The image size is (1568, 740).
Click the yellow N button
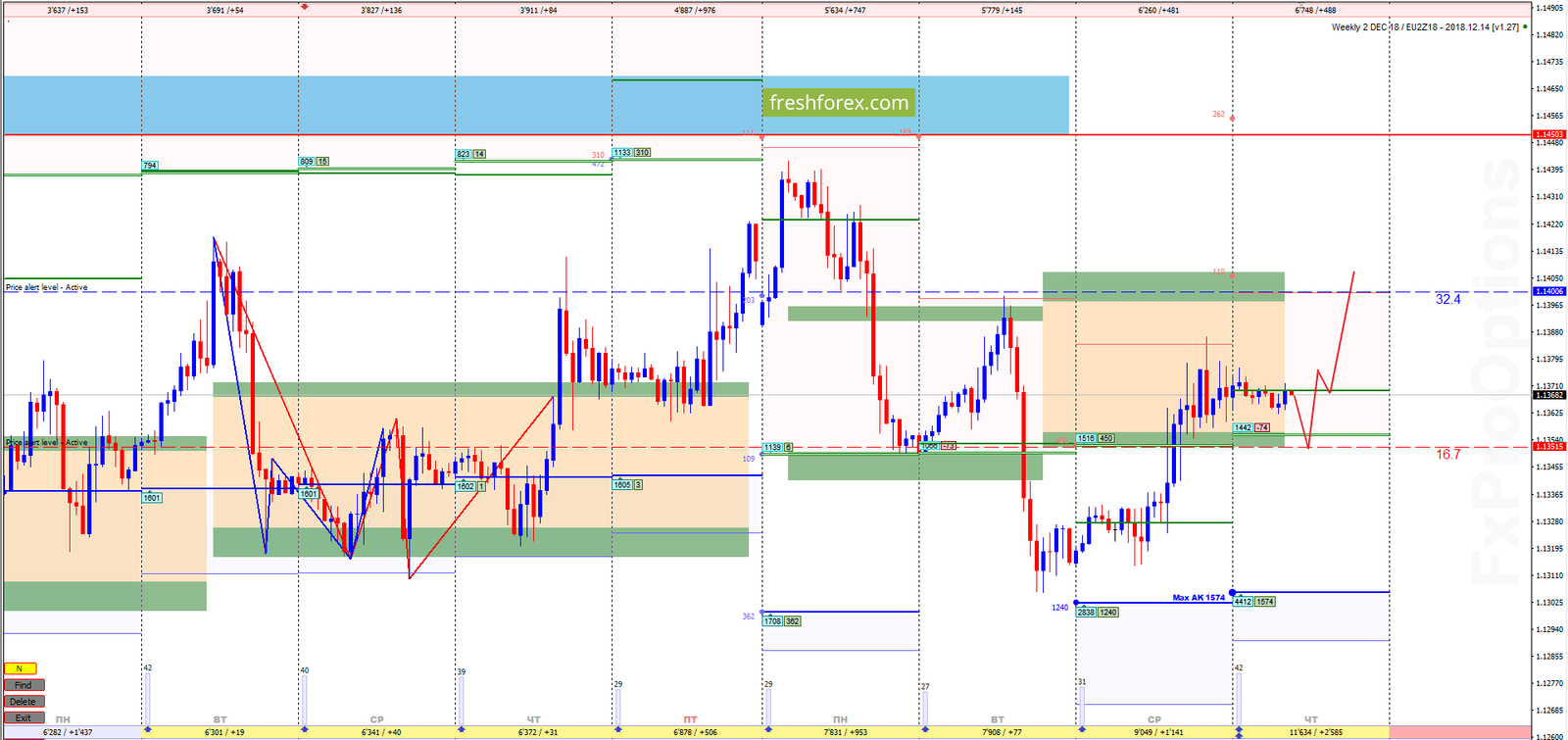point(20,668)
